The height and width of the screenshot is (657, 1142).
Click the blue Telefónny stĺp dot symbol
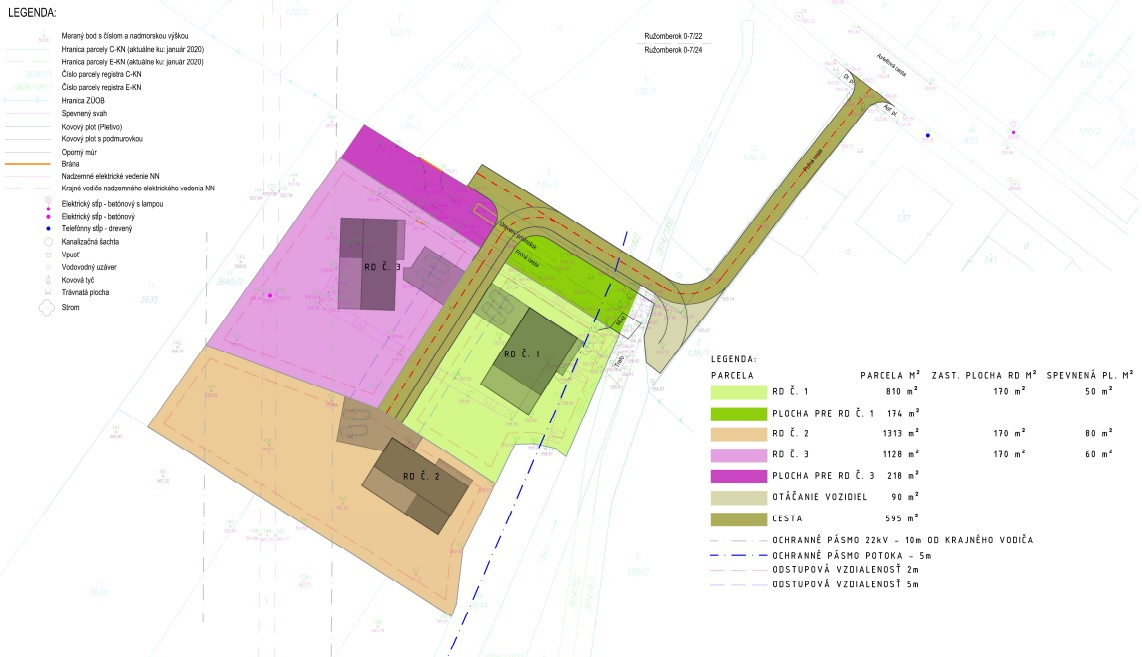[x=46, y=229]
